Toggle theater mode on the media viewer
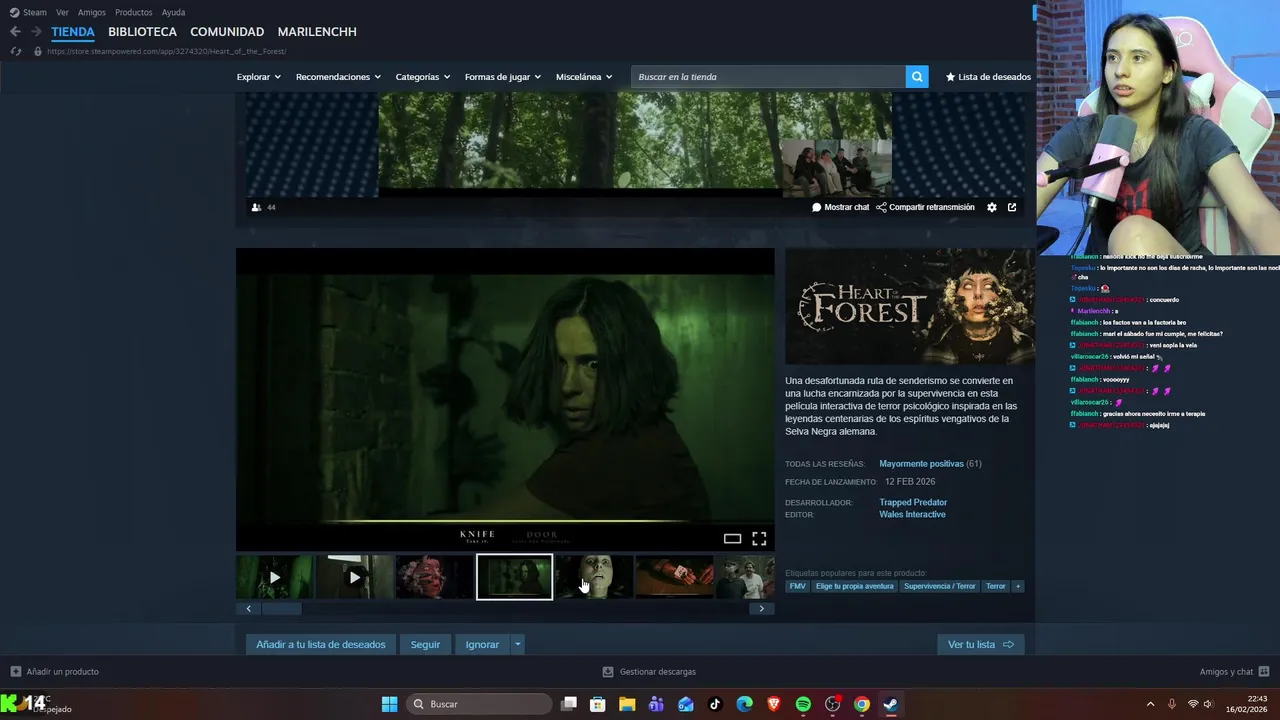The width and height of the screenshot is (1280, 720). coord(732,539)
